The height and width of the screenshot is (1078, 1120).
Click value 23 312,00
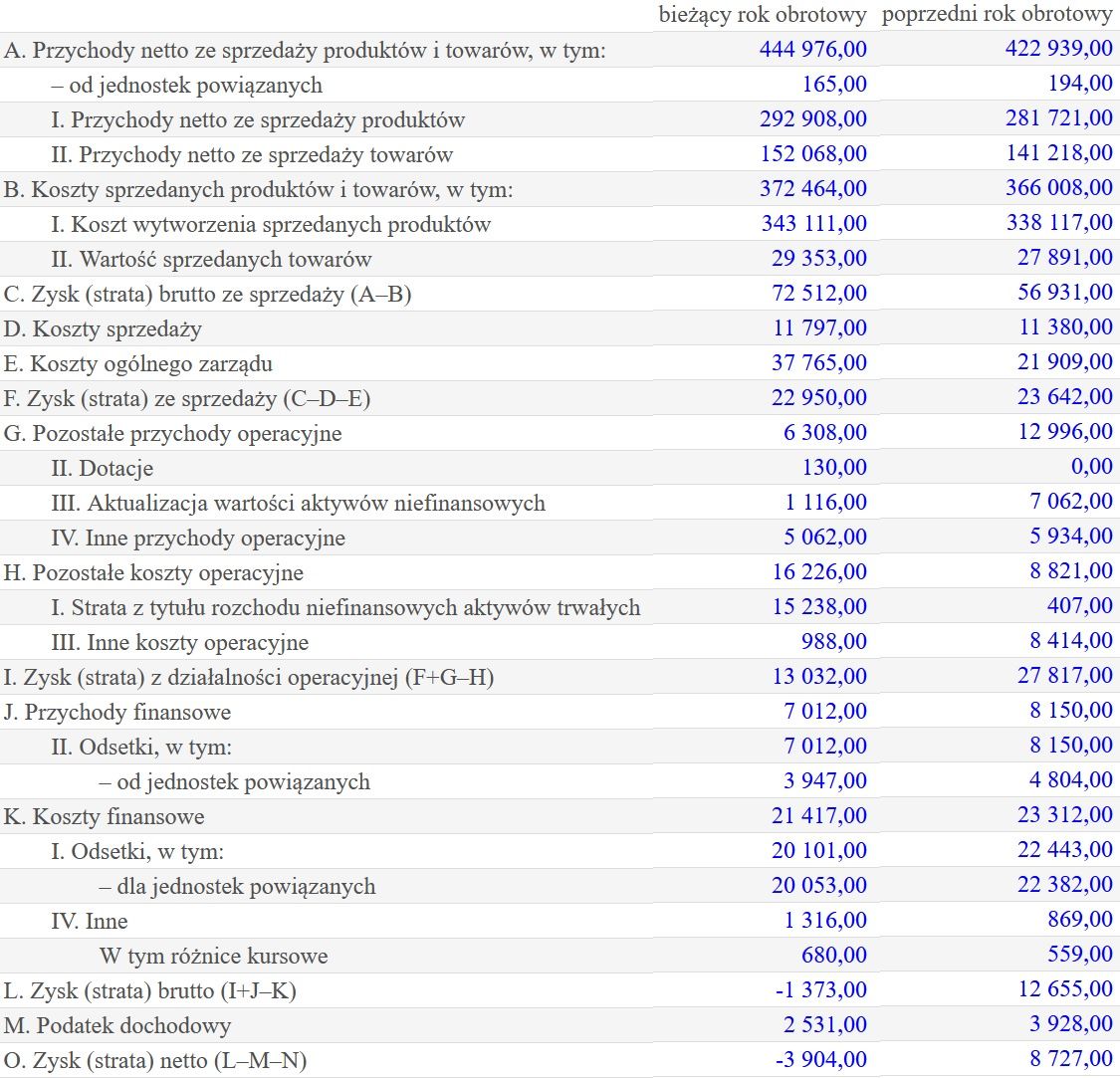1065,815
